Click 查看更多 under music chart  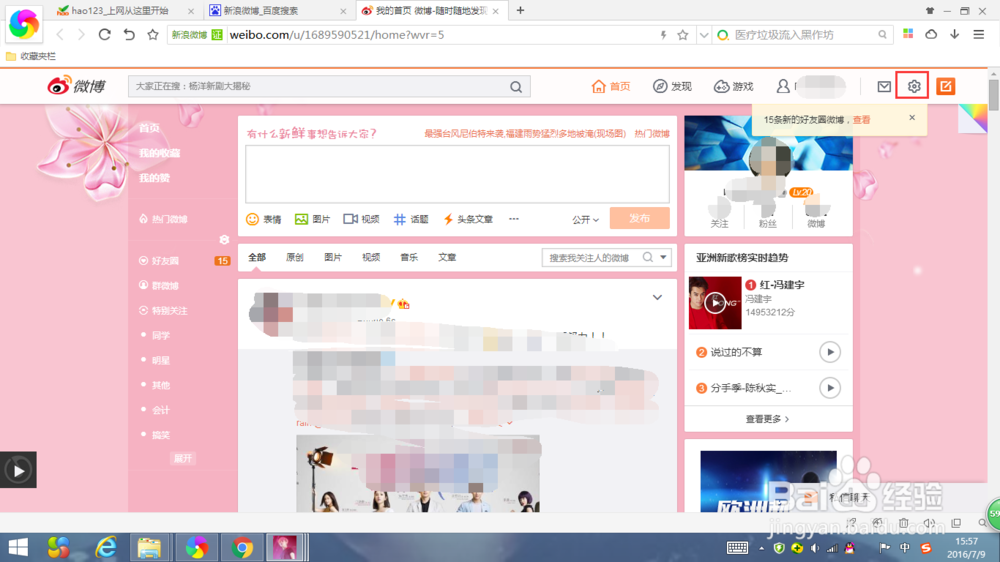click(x=767, y=419)
